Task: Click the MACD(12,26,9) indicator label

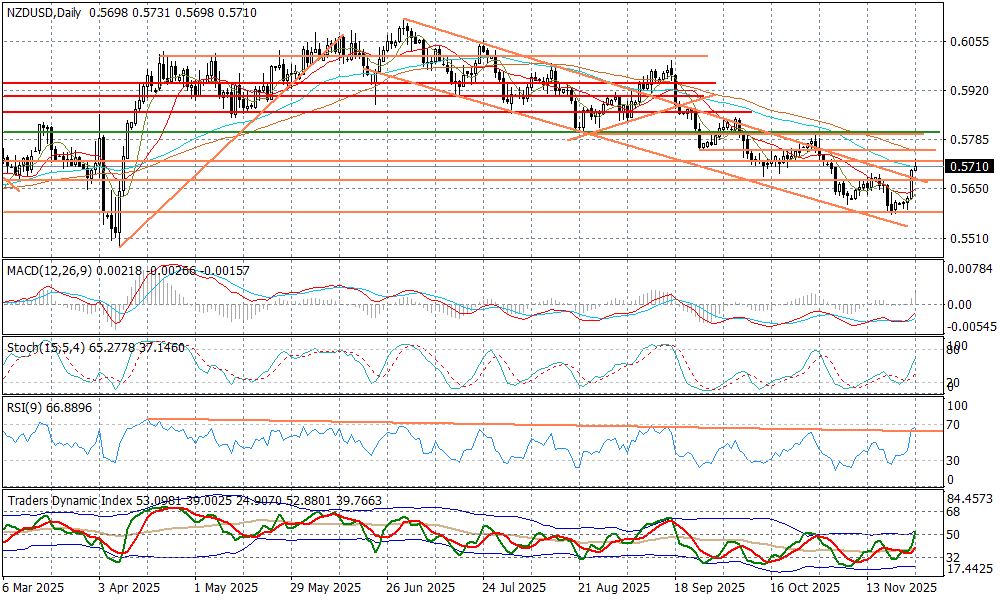Action: (x=46, y=270)
